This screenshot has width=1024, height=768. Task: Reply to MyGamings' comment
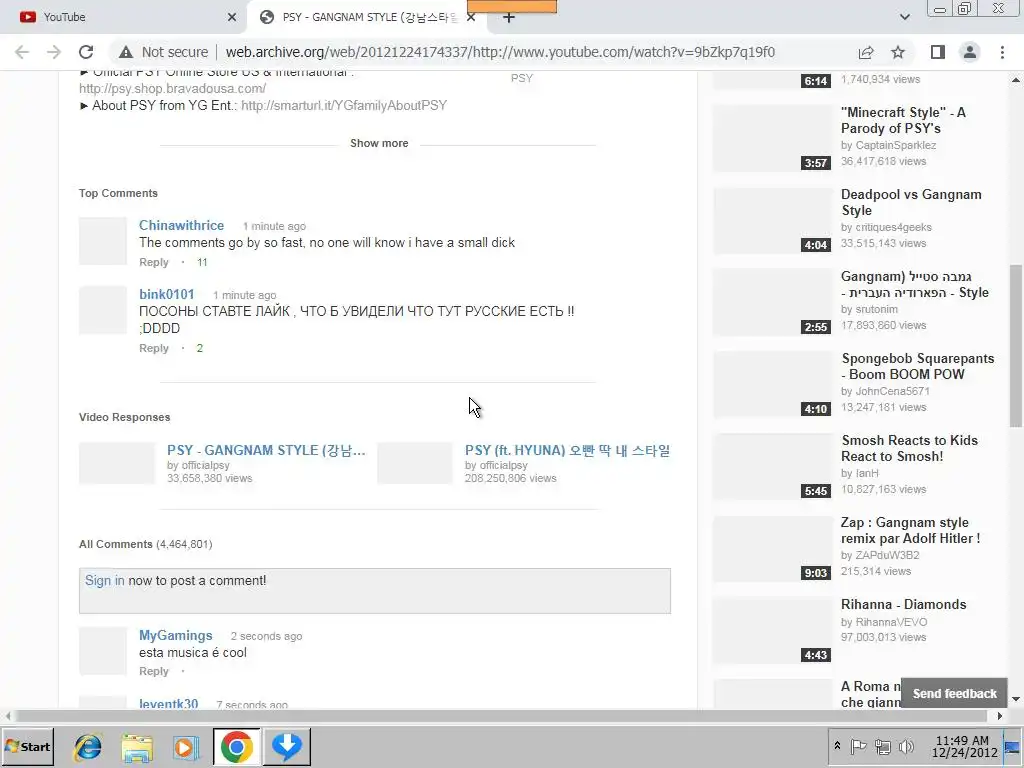153,671
